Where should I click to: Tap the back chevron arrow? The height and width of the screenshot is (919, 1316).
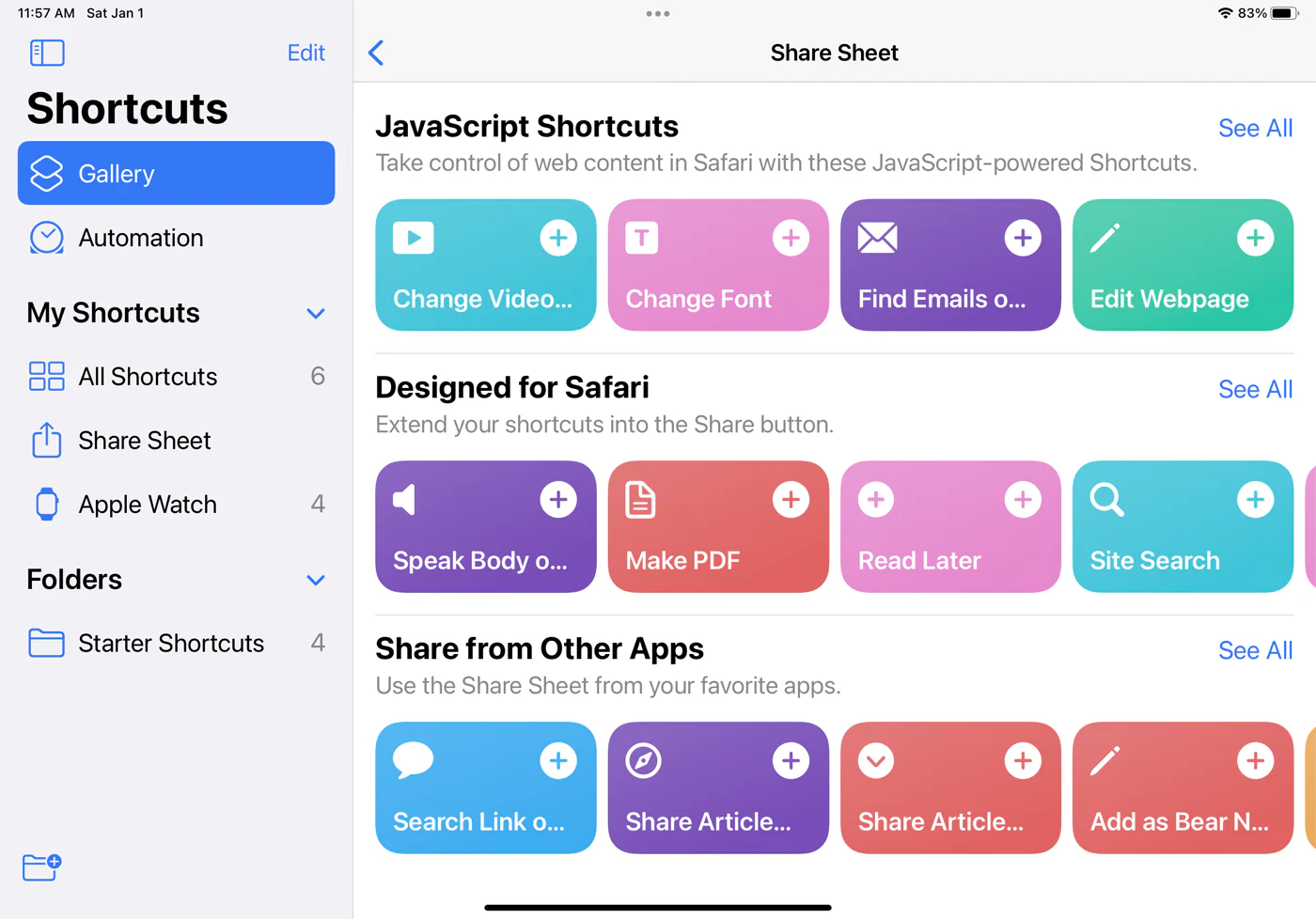pos(377,53)
